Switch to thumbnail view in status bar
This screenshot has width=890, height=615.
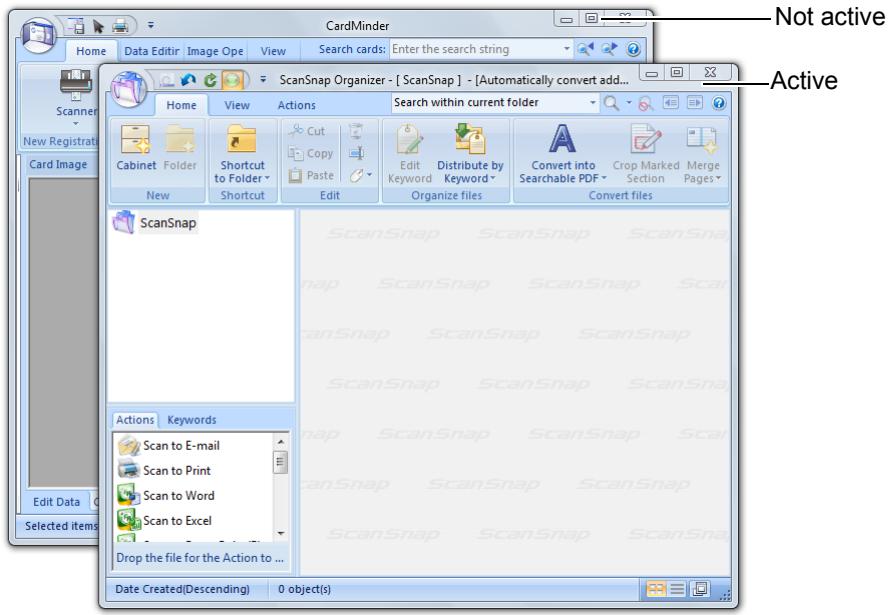pos(656,589)
